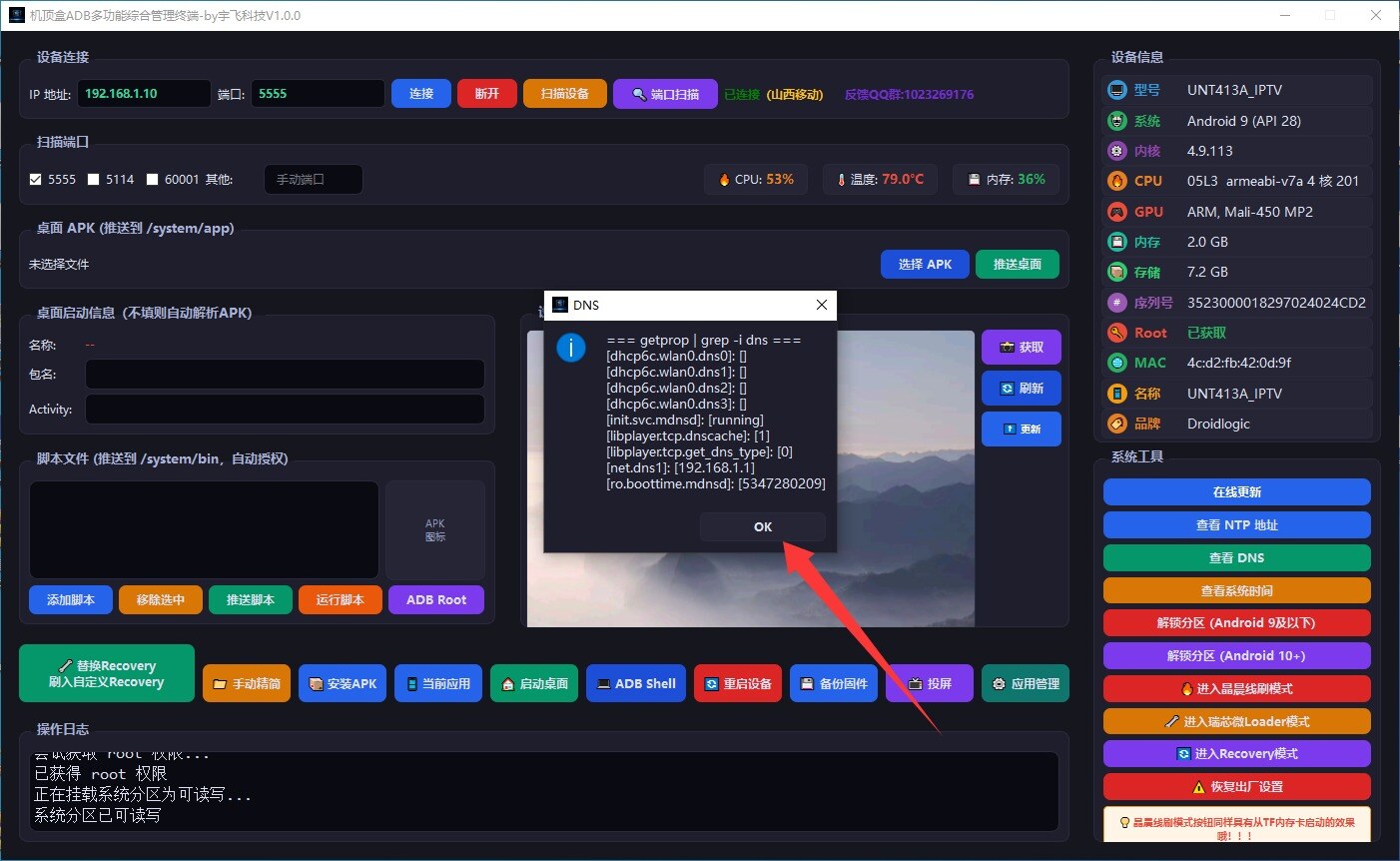The width and height of the screenshot is (1400, 861).
Task: Click the 包名 input field
Action: (285, 374)
